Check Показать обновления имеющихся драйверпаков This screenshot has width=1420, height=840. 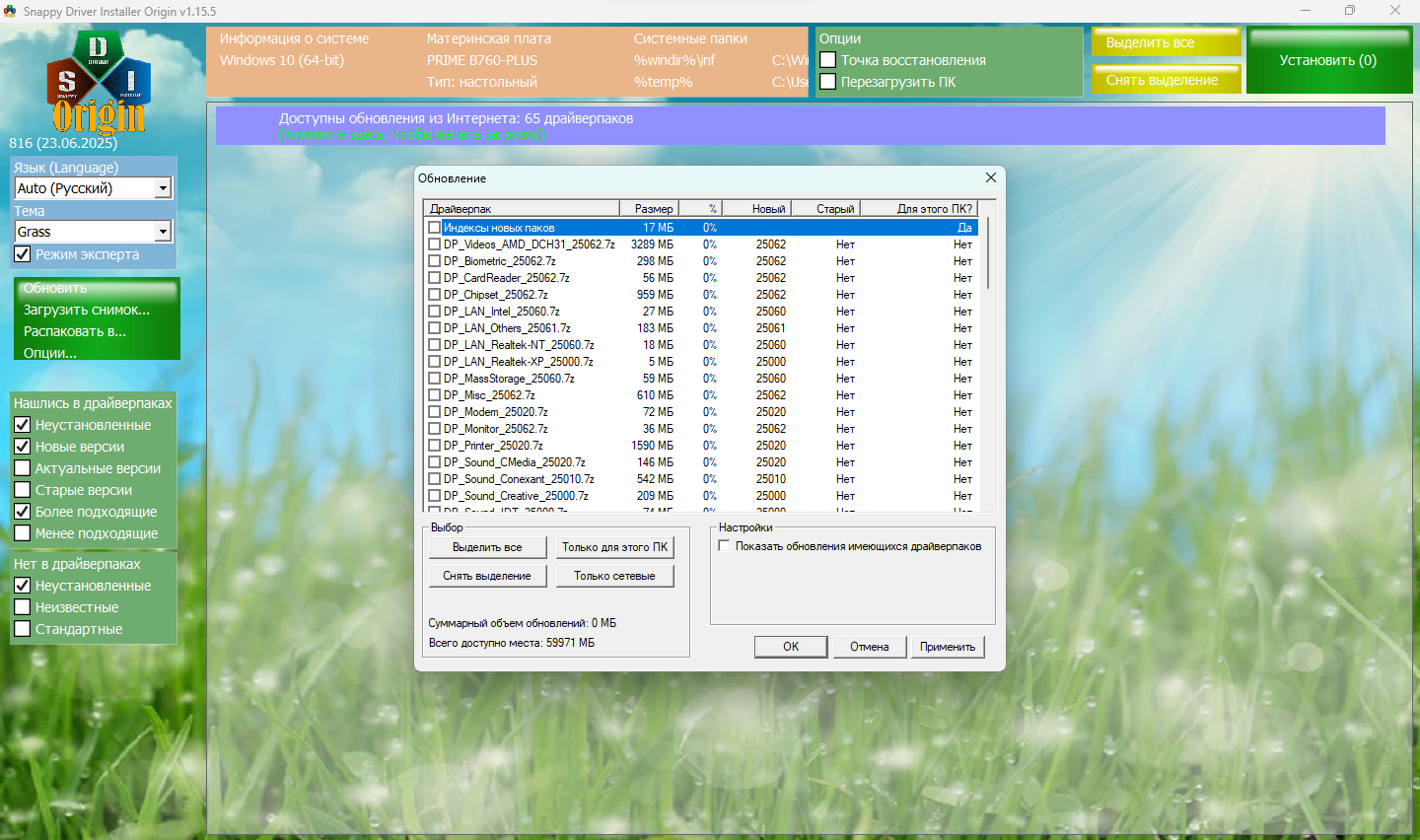[725, 546]
